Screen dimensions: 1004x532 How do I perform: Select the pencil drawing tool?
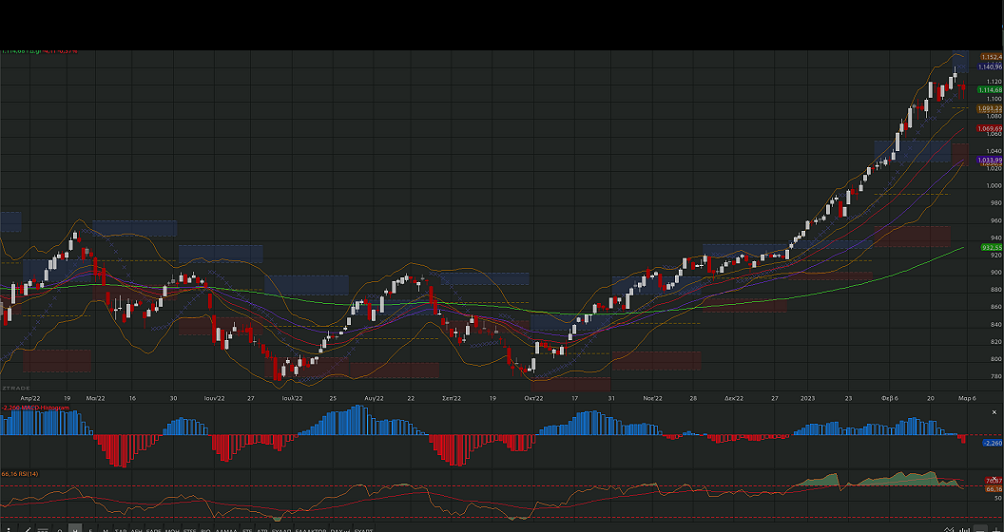pyautogui.click(x=28, y=529)
